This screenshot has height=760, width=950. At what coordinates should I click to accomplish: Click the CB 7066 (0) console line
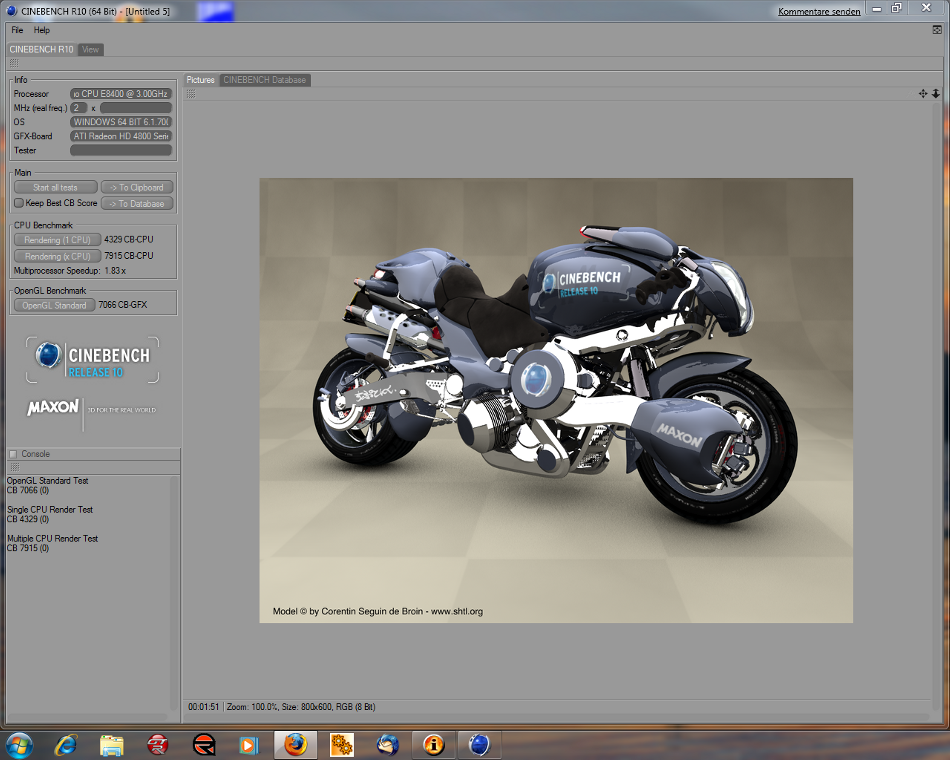(x=28, y=490)
